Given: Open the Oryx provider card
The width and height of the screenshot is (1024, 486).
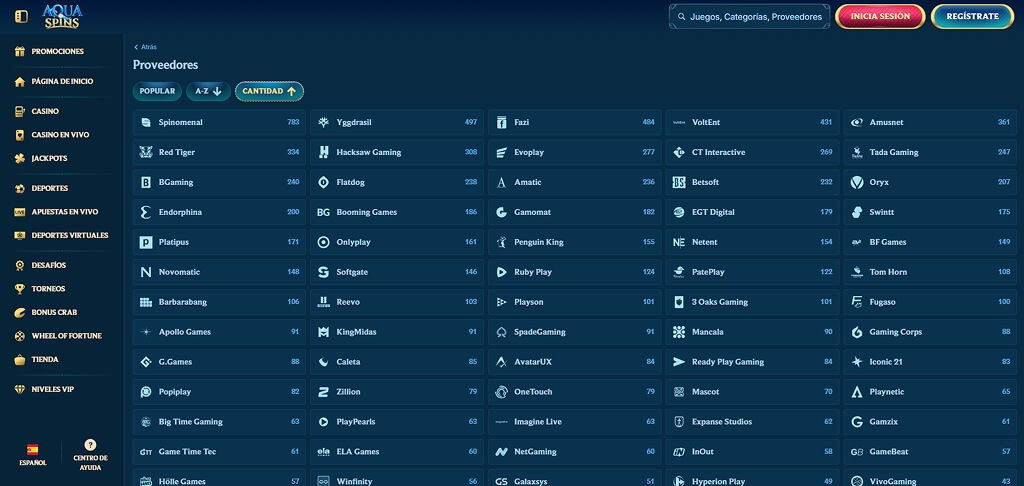Looking at the screenshot, I should [930, 183].
